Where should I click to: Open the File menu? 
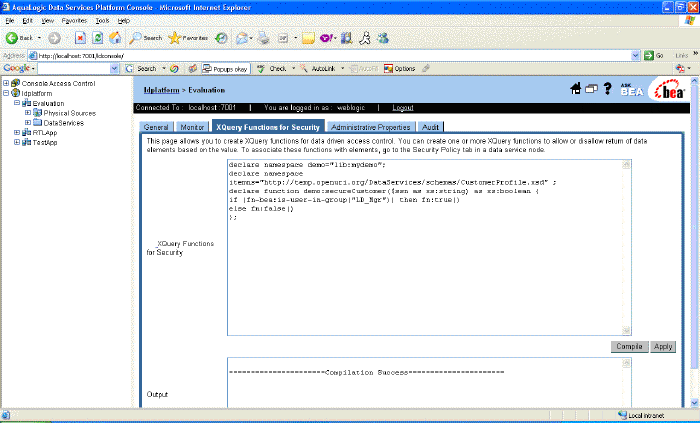(10, 21)
